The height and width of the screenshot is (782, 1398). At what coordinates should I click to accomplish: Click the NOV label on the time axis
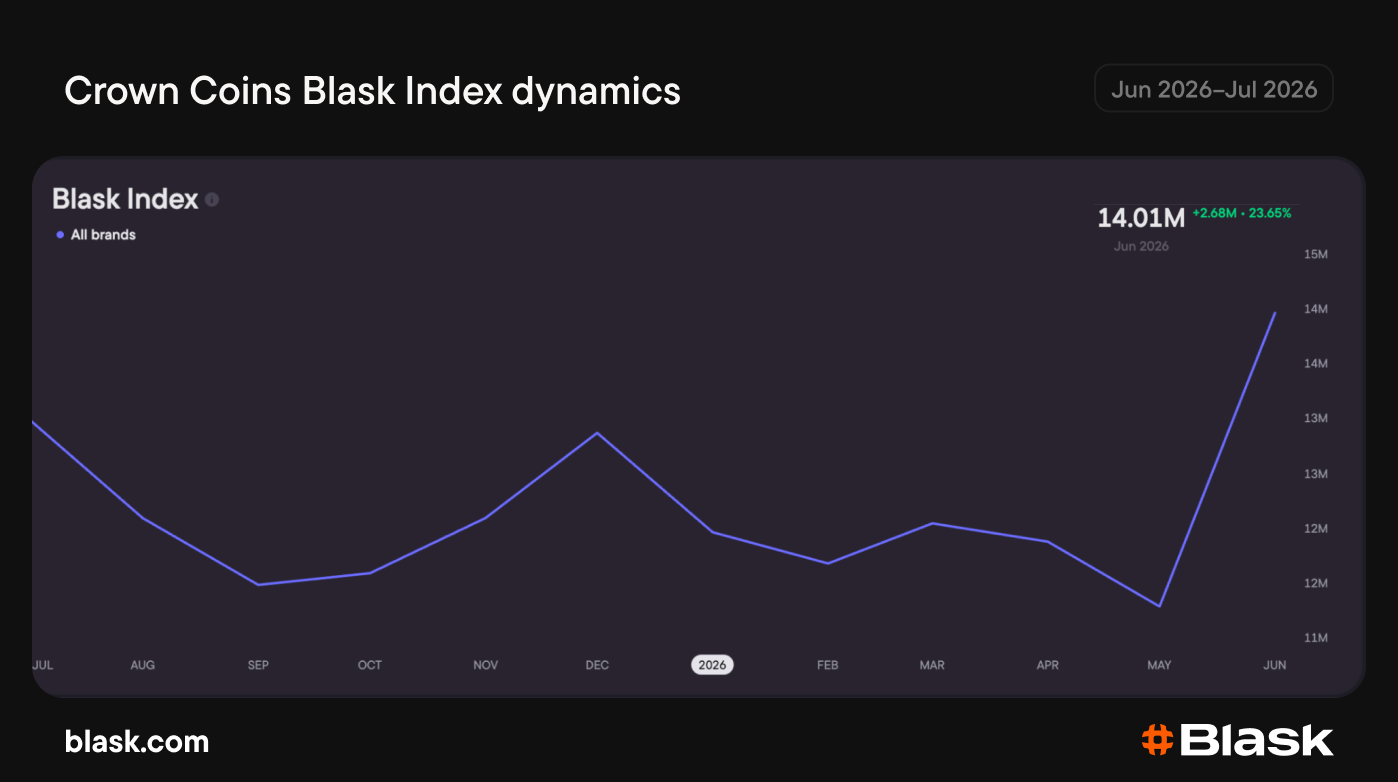[485, 665]
